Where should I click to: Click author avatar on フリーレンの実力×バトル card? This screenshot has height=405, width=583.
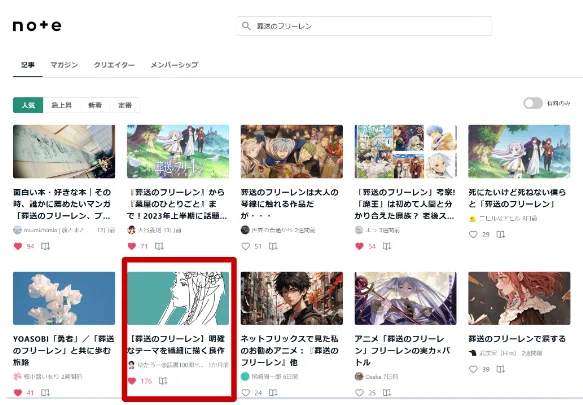point(359,376)
